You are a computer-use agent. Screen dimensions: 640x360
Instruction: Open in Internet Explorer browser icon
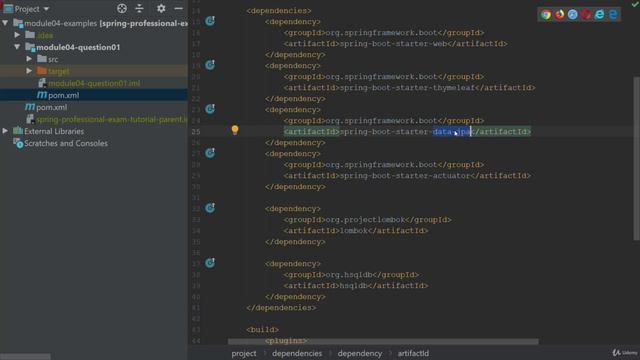599,15
